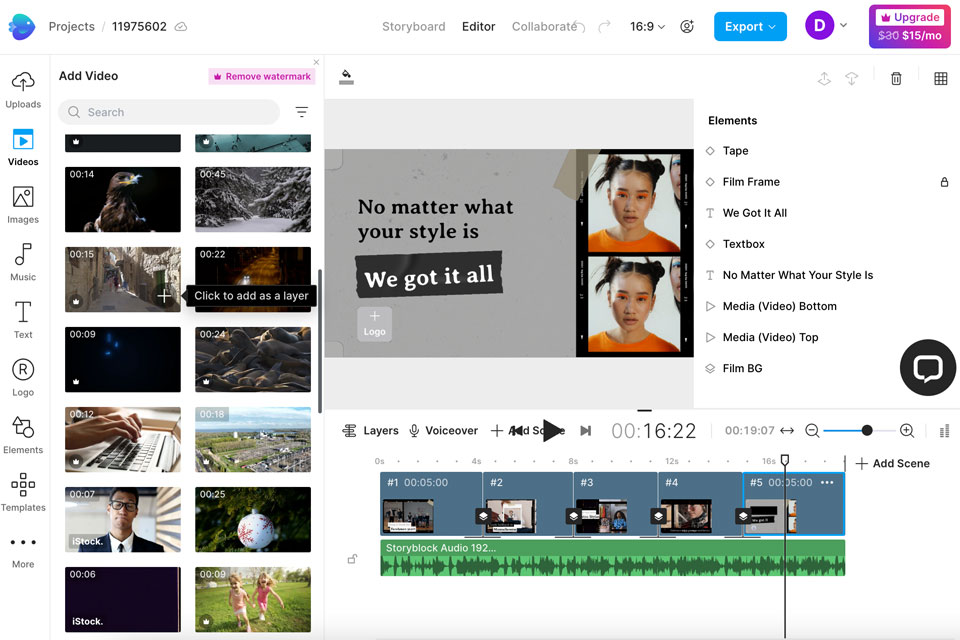Viewport: 960px width, 640px height.
Task: Click the transition icon before scene #4
Action: 658,516
